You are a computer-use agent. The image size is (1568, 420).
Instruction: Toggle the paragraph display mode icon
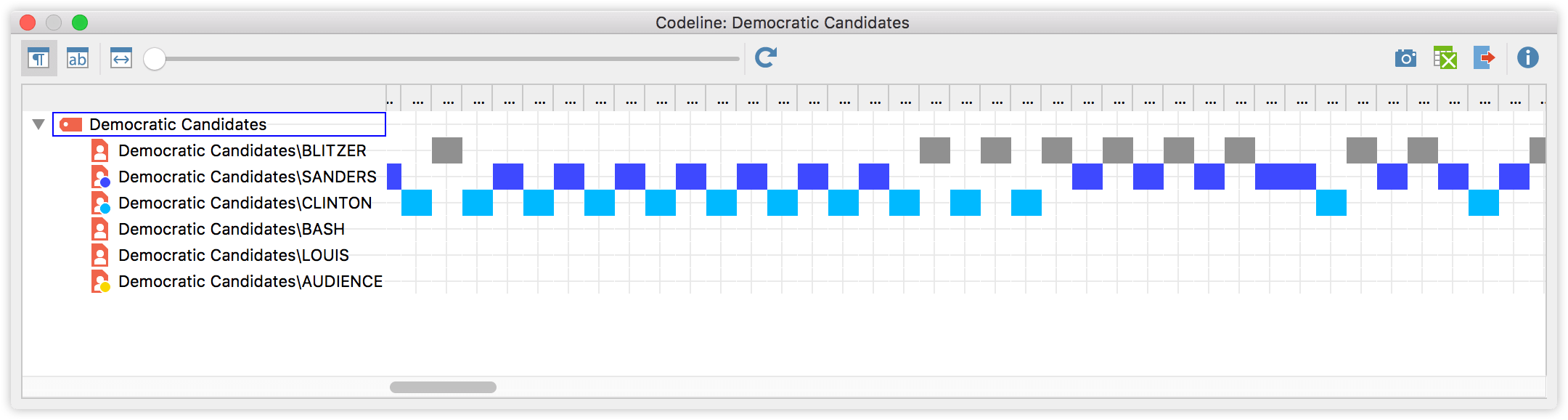pyautogui.click(x=38, y=58)
